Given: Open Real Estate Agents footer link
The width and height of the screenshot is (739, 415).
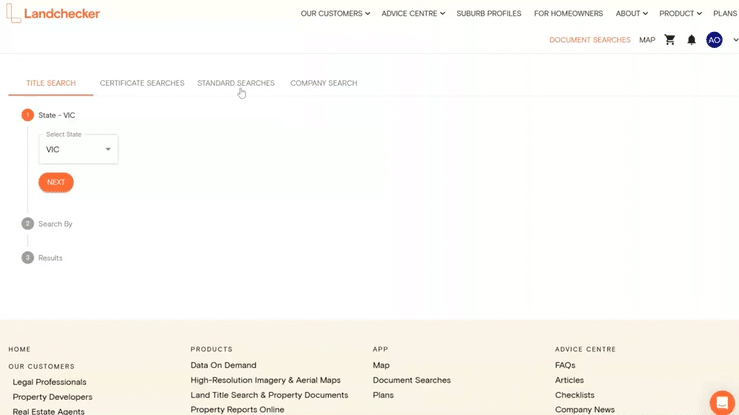Looking at the screenshot, I should coord(49,411).
